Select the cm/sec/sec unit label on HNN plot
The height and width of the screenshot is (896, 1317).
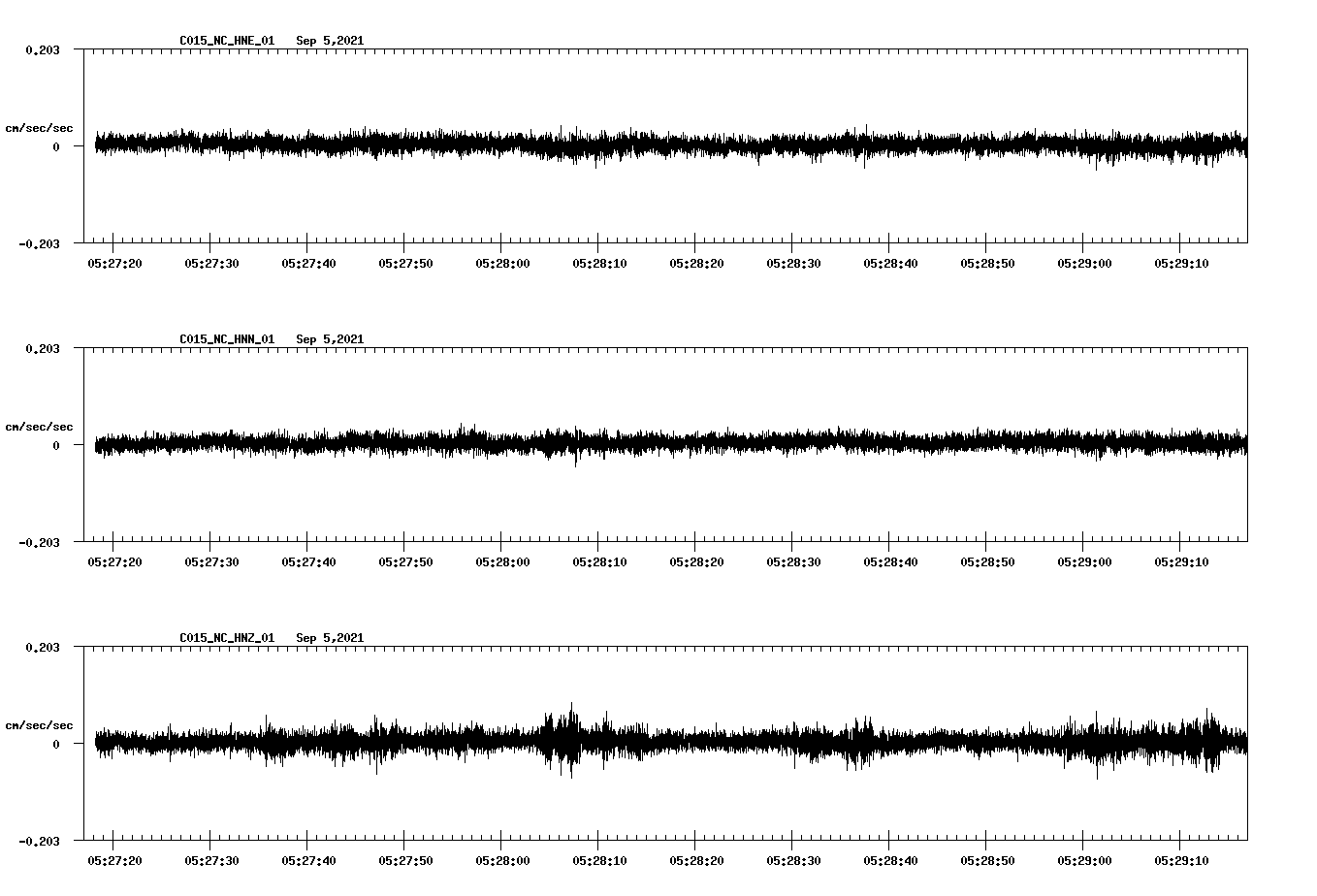click(x=39, y=427)
